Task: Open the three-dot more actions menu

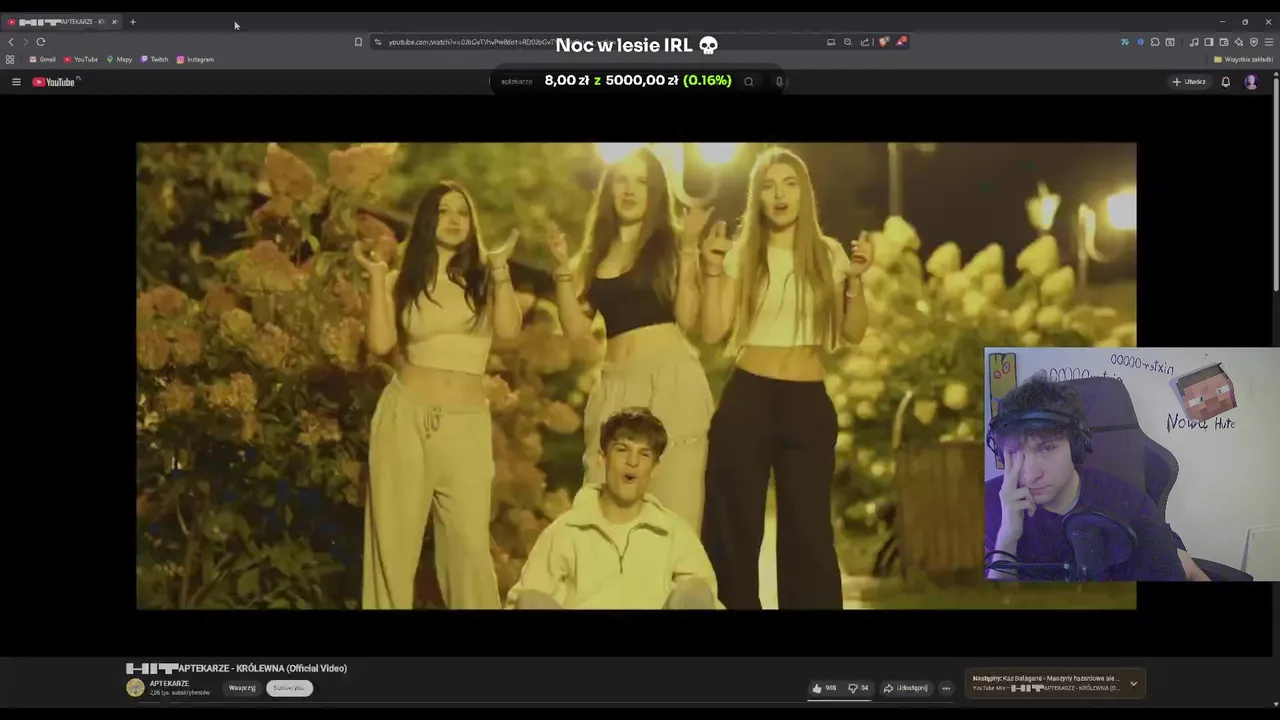Action: click(946, 688)
